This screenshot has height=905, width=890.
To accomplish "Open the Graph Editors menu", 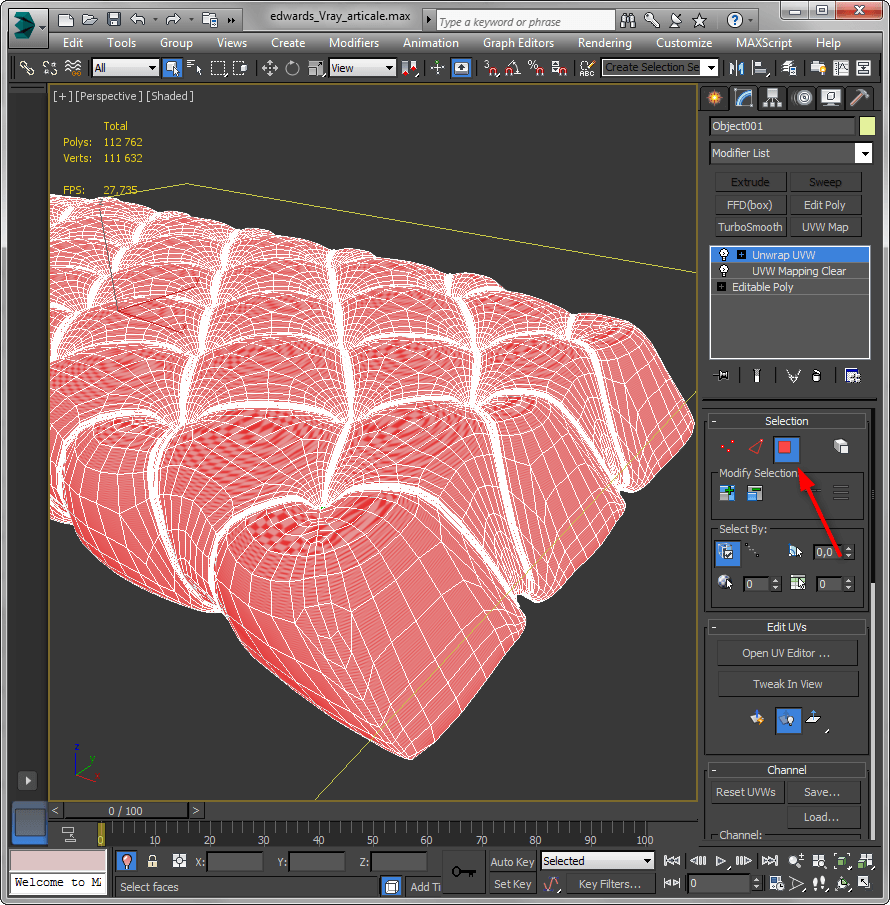I will tap(518, 43).
